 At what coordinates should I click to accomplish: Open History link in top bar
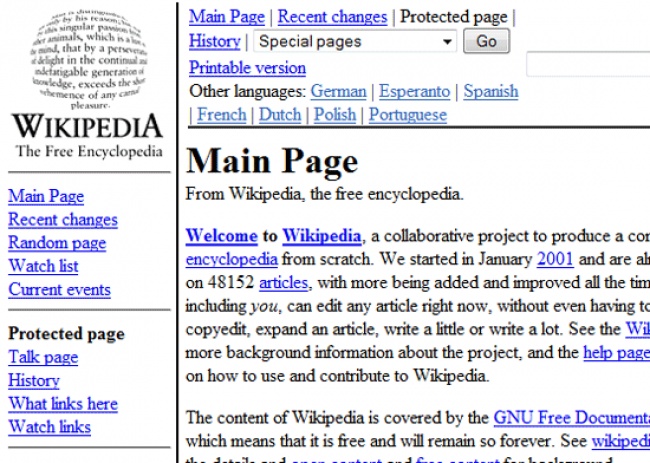pos(214,42)
